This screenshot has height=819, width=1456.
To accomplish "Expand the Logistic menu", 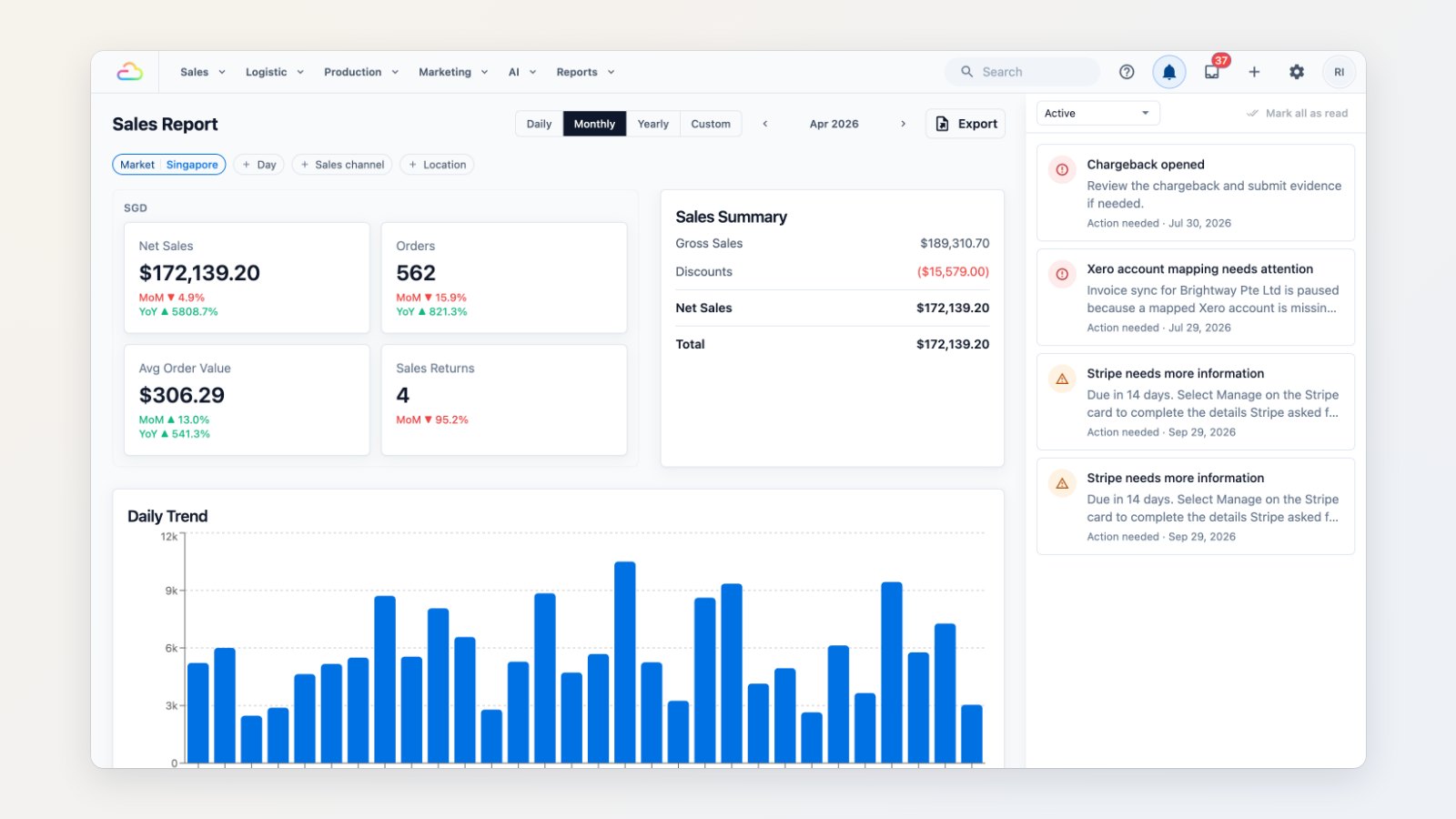I will (x=275, y=72).
